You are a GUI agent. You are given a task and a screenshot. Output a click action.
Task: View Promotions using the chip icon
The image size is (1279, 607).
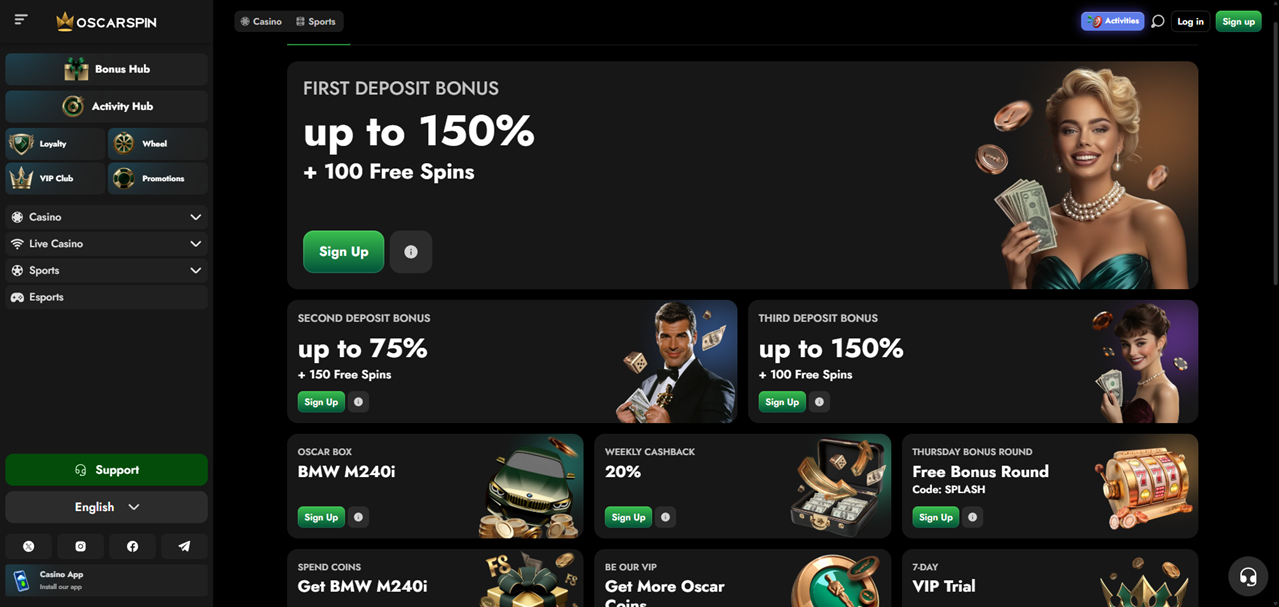[x=157, y=178]
